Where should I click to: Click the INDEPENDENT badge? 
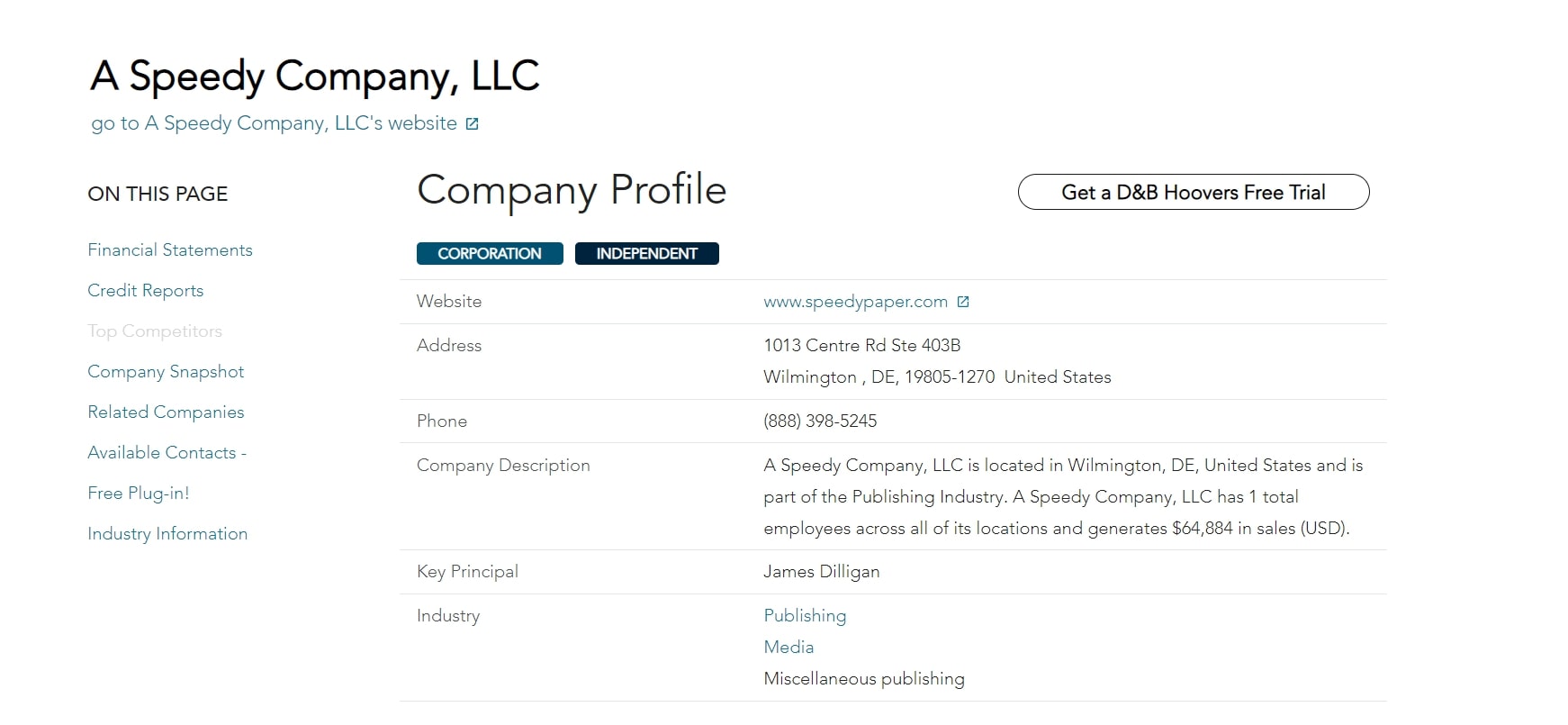[647, 254]
